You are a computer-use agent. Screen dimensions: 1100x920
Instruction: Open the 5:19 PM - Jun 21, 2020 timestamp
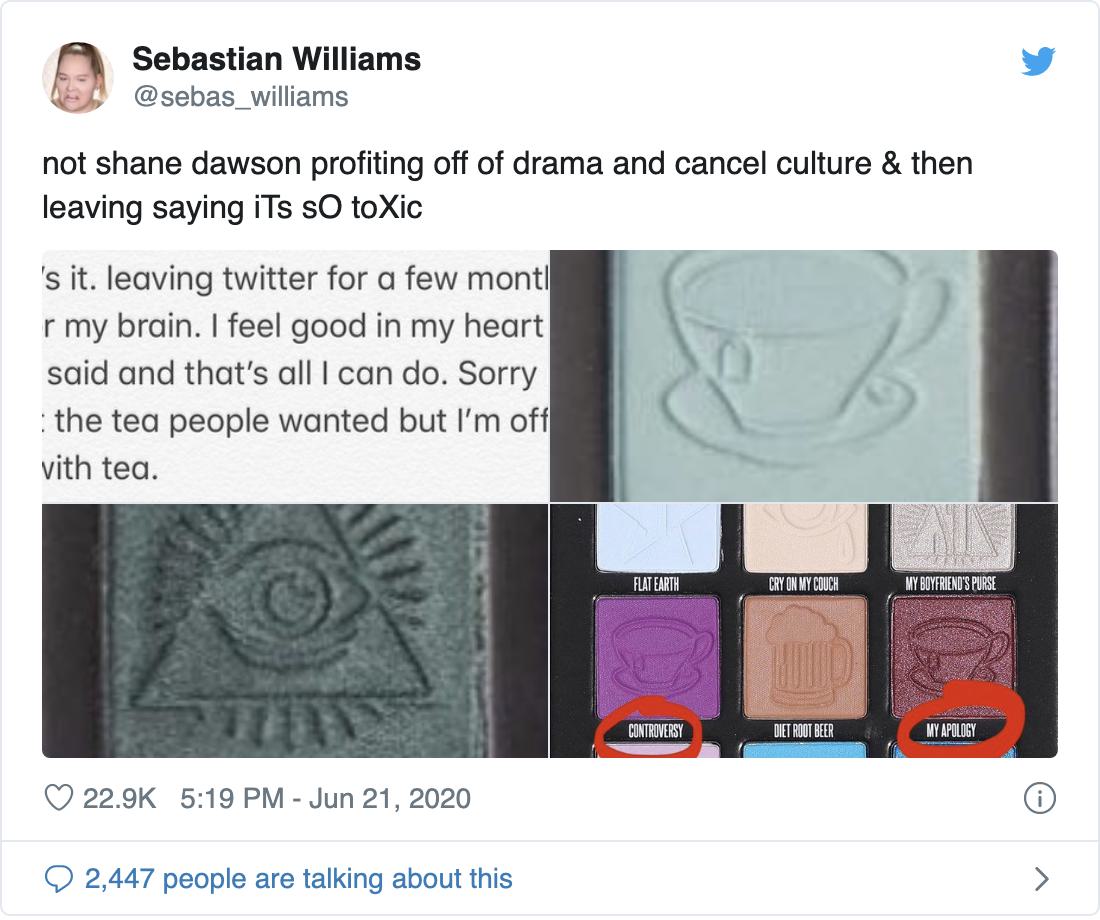tap(325, 798)
